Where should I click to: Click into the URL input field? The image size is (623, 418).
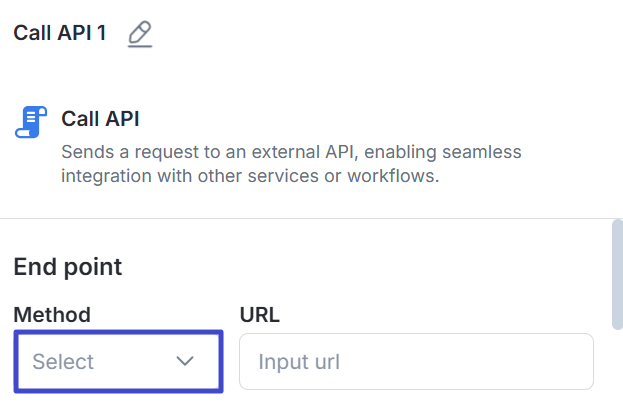[416, 361]
